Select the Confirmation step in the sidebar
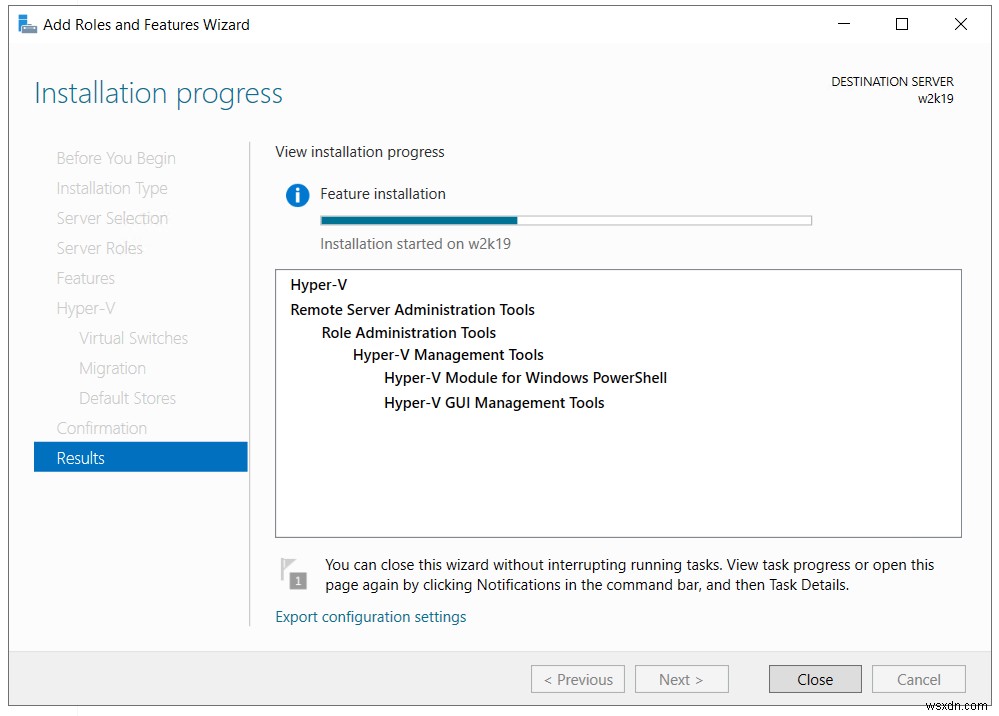 coord(101,427)
